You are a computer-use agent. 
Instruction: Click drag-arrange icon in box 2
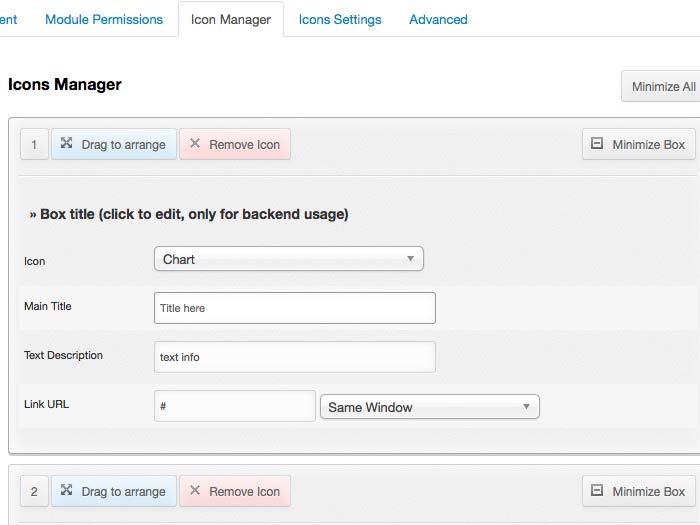click(66, 491)
